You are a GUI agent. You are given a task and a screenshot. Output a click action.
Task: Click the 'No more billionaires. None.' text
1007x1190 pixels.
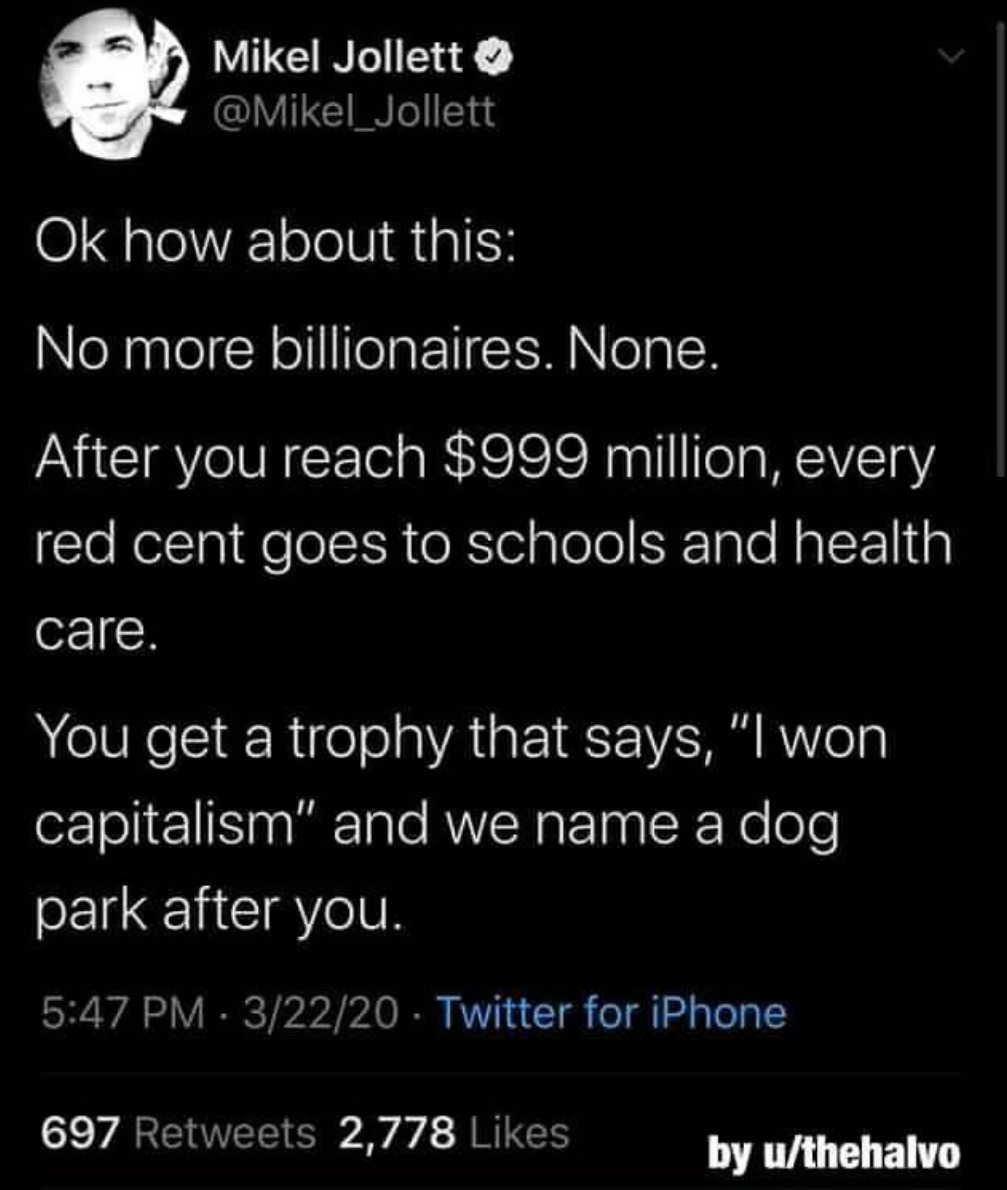(x=376, y=352)
